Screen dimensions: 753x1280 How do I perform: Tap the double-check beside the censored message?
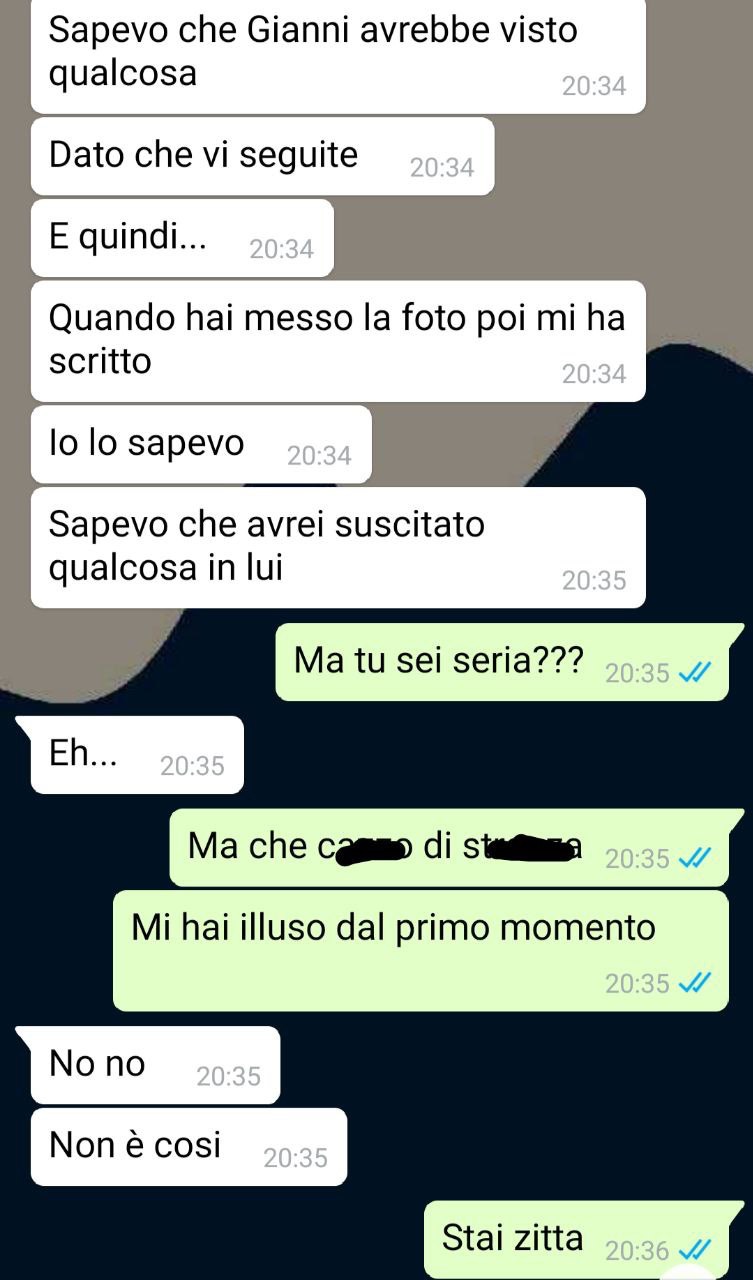pos(694,859)
